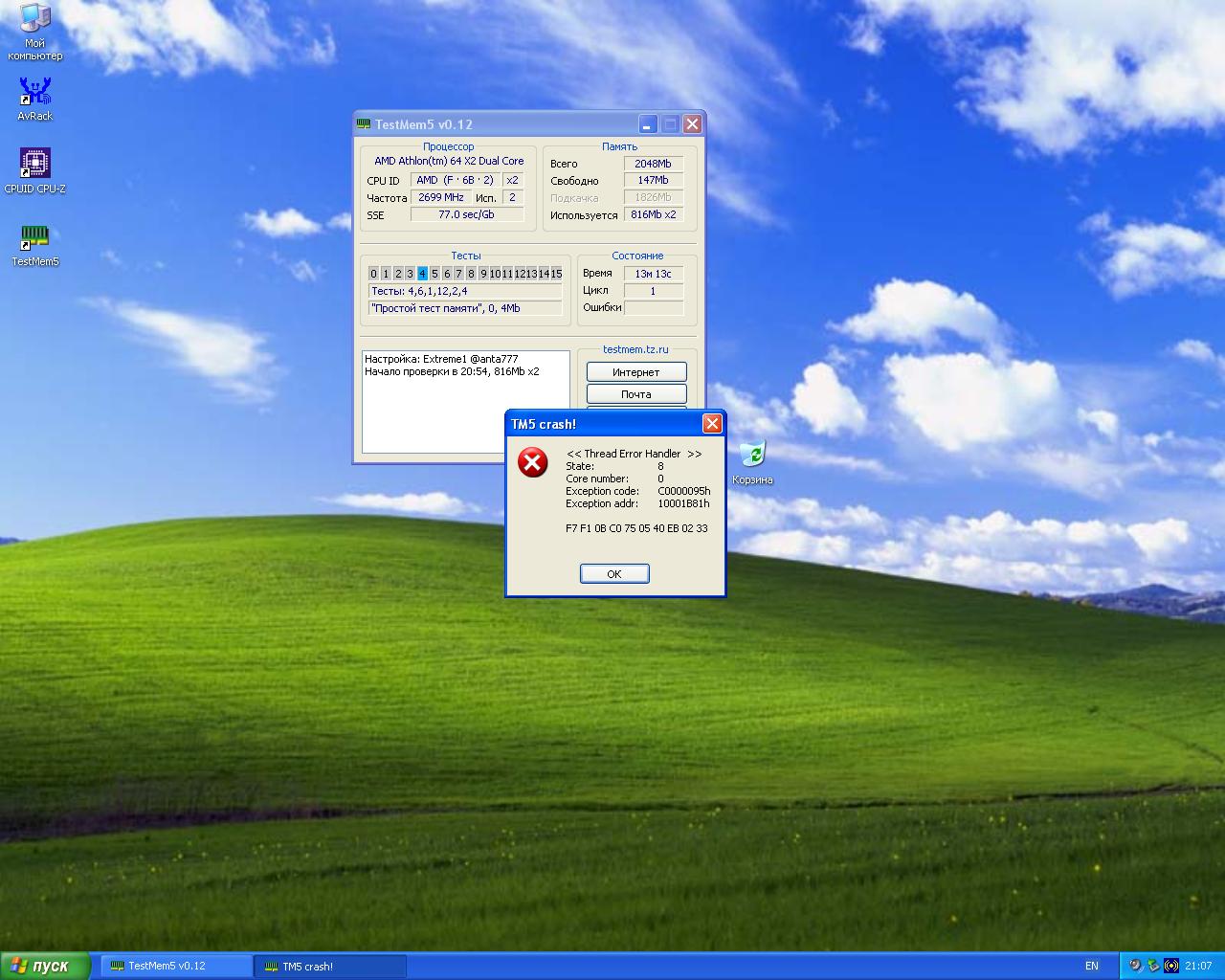Click the "Простой тест памяти", 0, 4Mb line

(x=465, y=308)
